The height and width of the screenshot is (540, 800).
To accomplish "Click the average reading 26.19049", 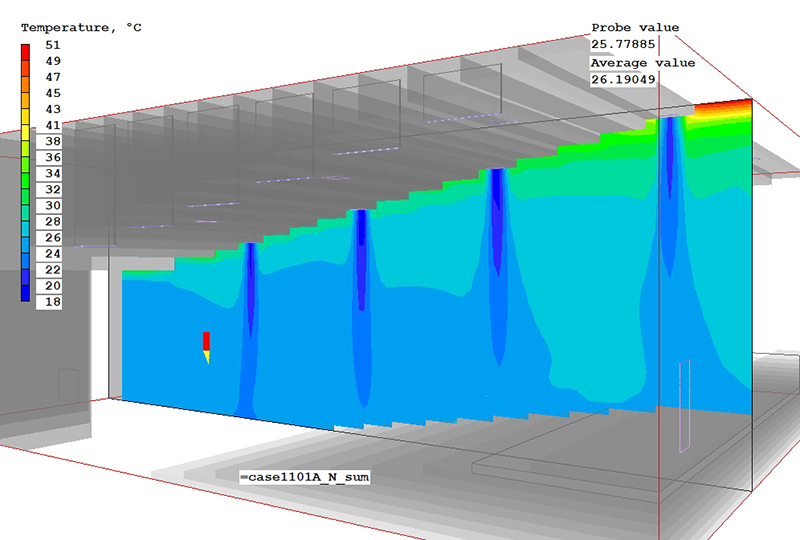I will pyautogui.click(x=623, y=80).
